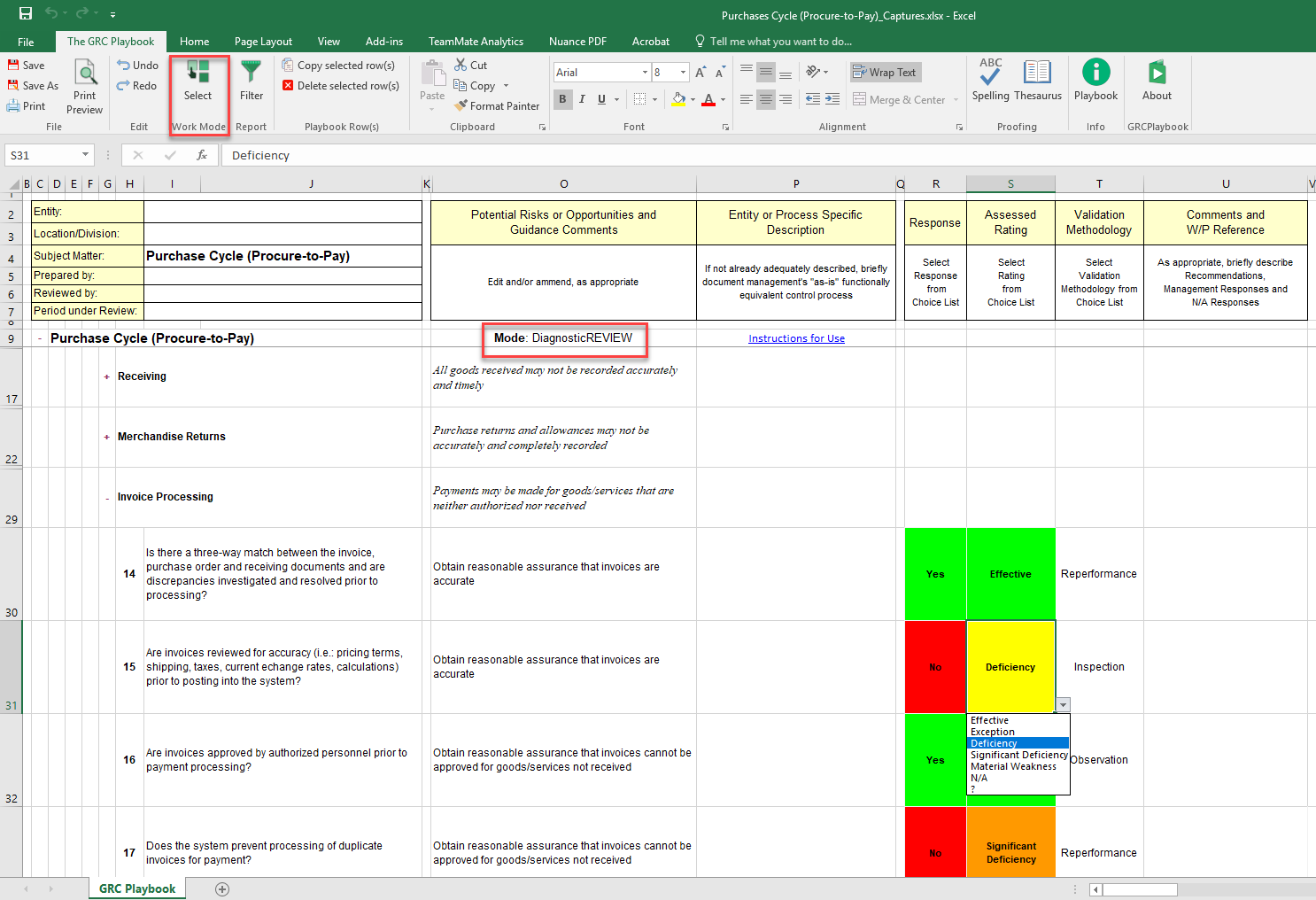Image resolution: width=1316 pixels, height=900 pixels.
Task: Toggle italic formatting
Action: pyautogui.click(x=582, y=99)
